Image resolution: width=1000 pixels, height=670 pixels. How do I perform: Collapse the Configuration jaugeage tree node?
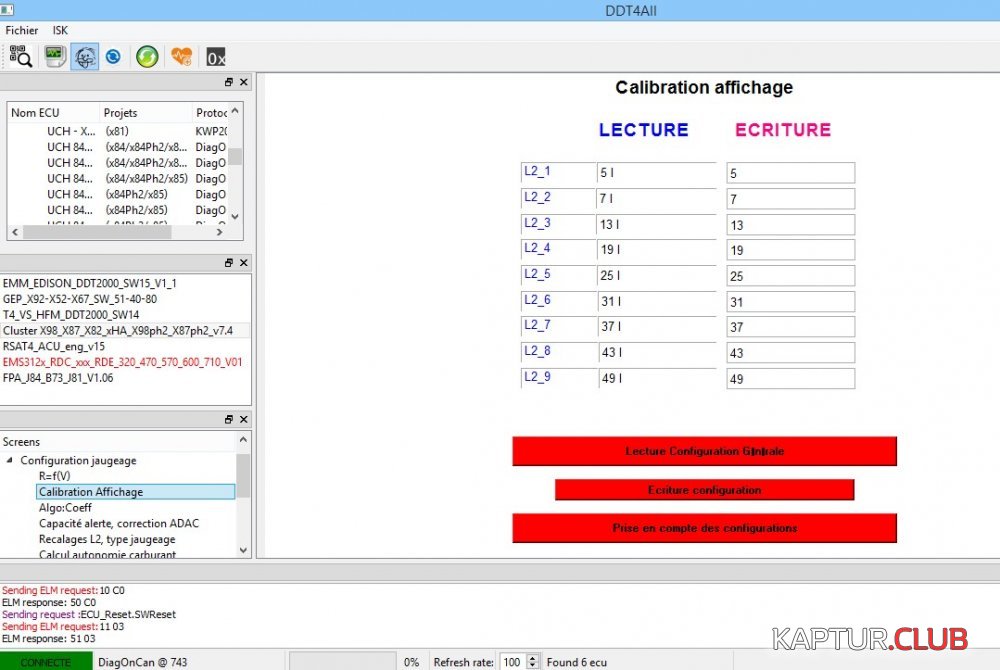pos(10,461)
